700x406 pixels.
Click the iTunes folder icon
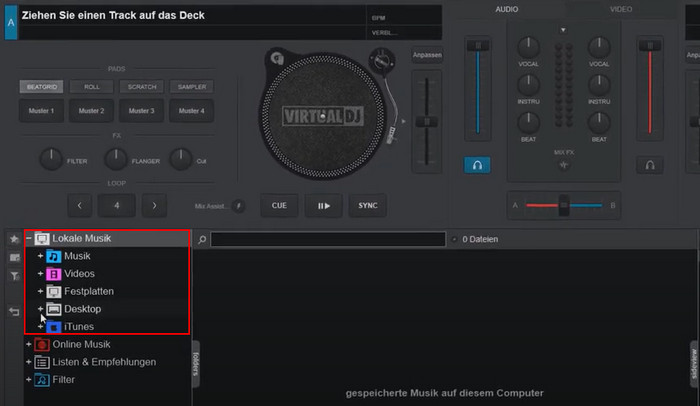click(x=54, y=327)
